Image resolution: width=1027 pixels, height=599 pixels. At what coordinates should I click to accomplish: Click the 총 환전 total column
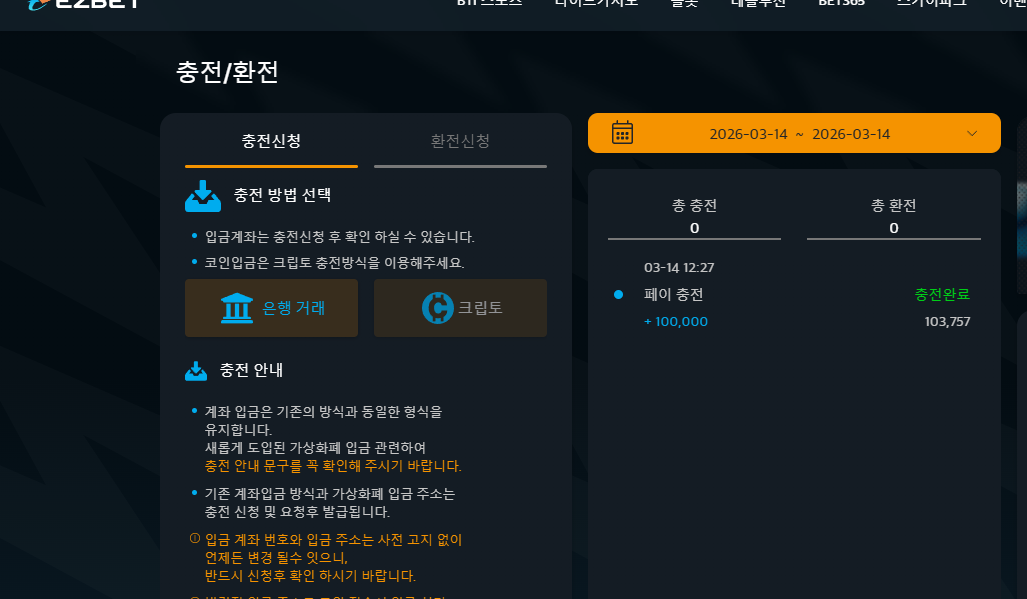pos(893,217)
